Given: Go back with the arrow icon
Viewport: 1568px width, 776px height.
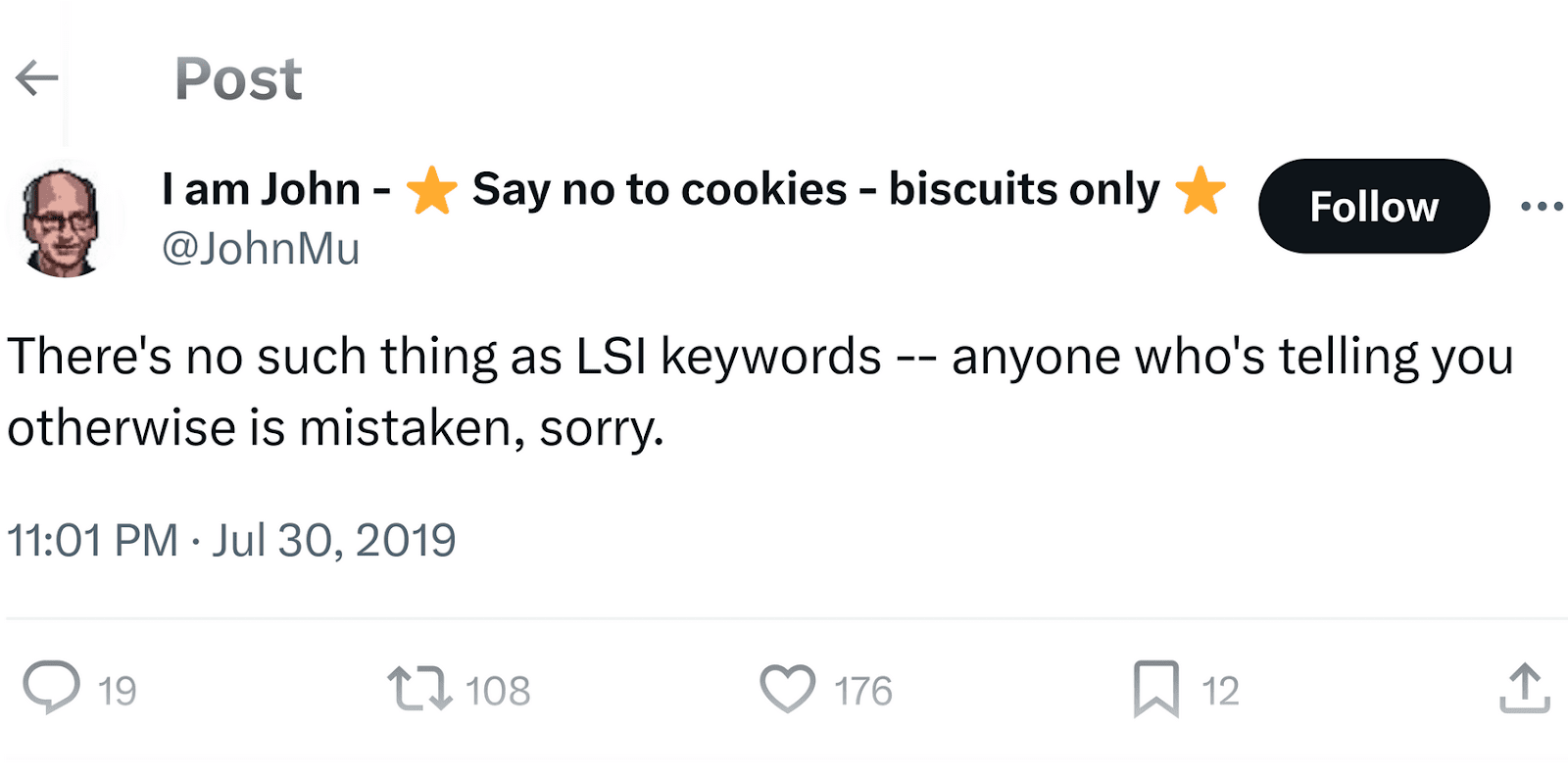Looking at the screenshot, I should coord(37,78).
